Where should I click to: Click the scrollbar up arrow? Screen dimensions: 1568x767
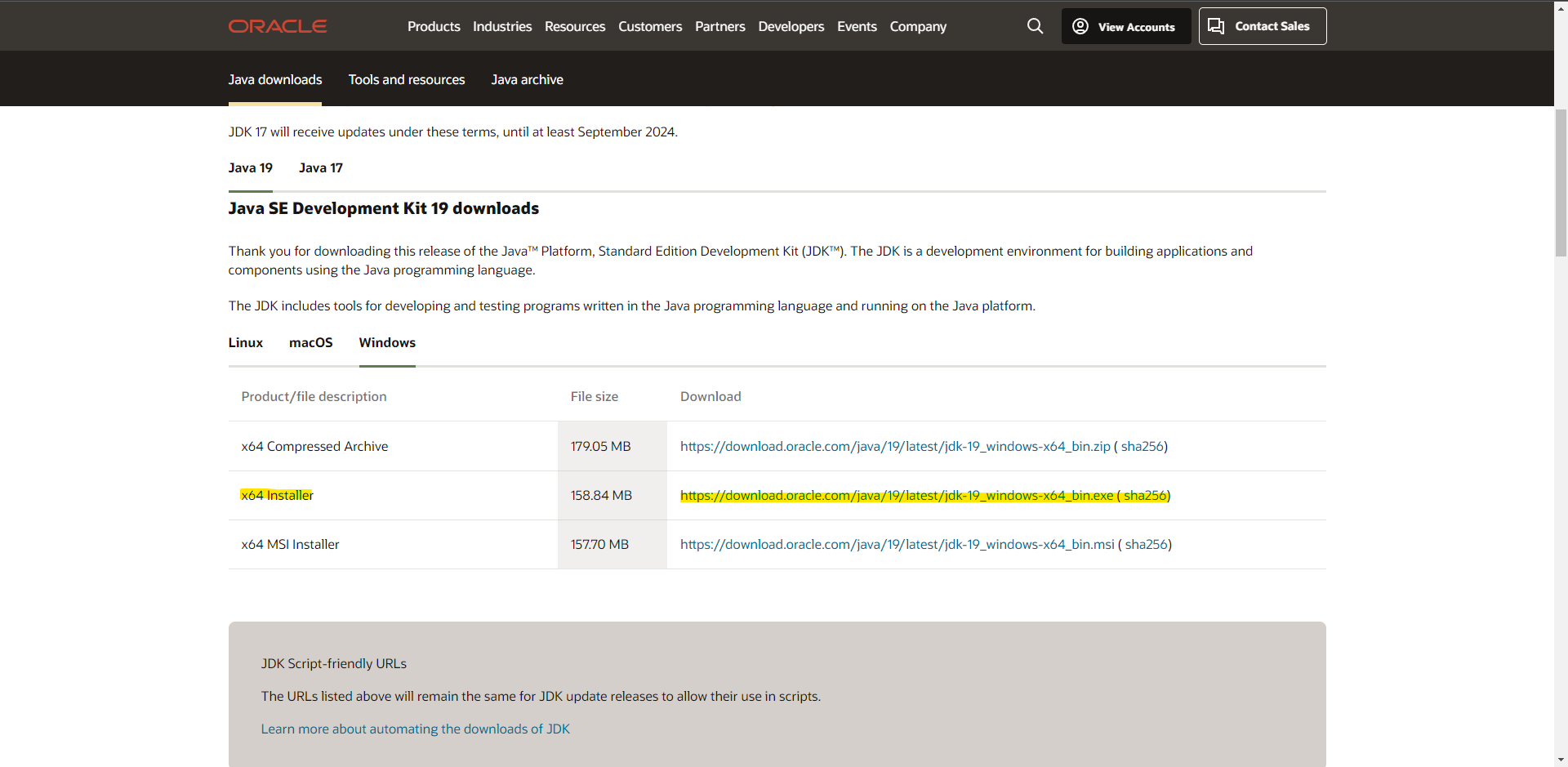1561,7
